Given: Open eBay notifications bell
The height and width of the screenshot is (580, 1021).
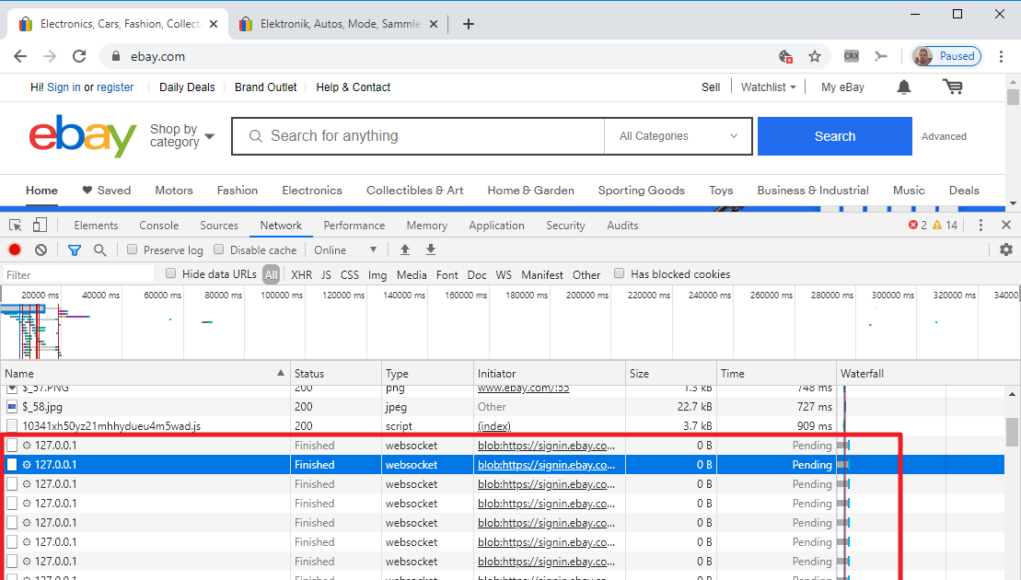Looking at the screenshot, I should (x=904, y=87).
